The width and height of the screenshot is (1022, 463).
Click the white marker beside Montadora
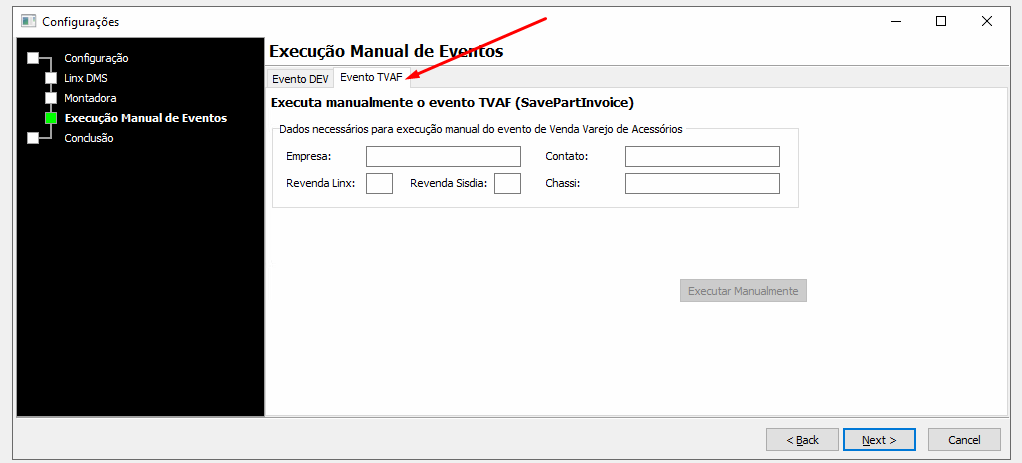point(51,98)
